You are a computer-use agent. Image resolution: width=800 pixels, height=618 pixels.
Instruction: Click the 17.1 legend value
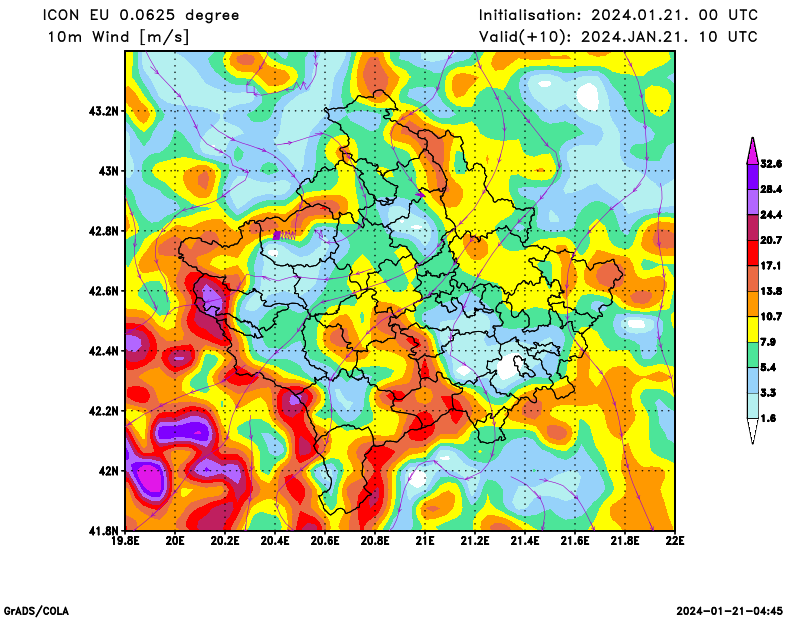(771, 265)
